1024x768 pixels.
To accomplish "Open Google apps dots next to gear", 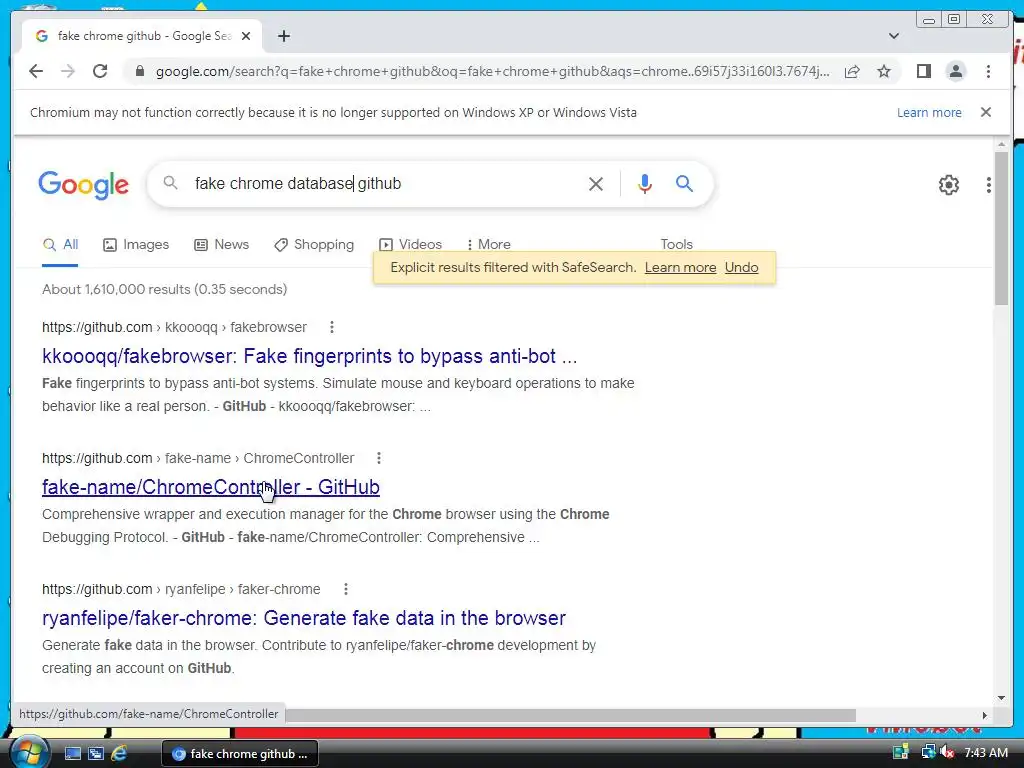I will (x=989, y=185).
